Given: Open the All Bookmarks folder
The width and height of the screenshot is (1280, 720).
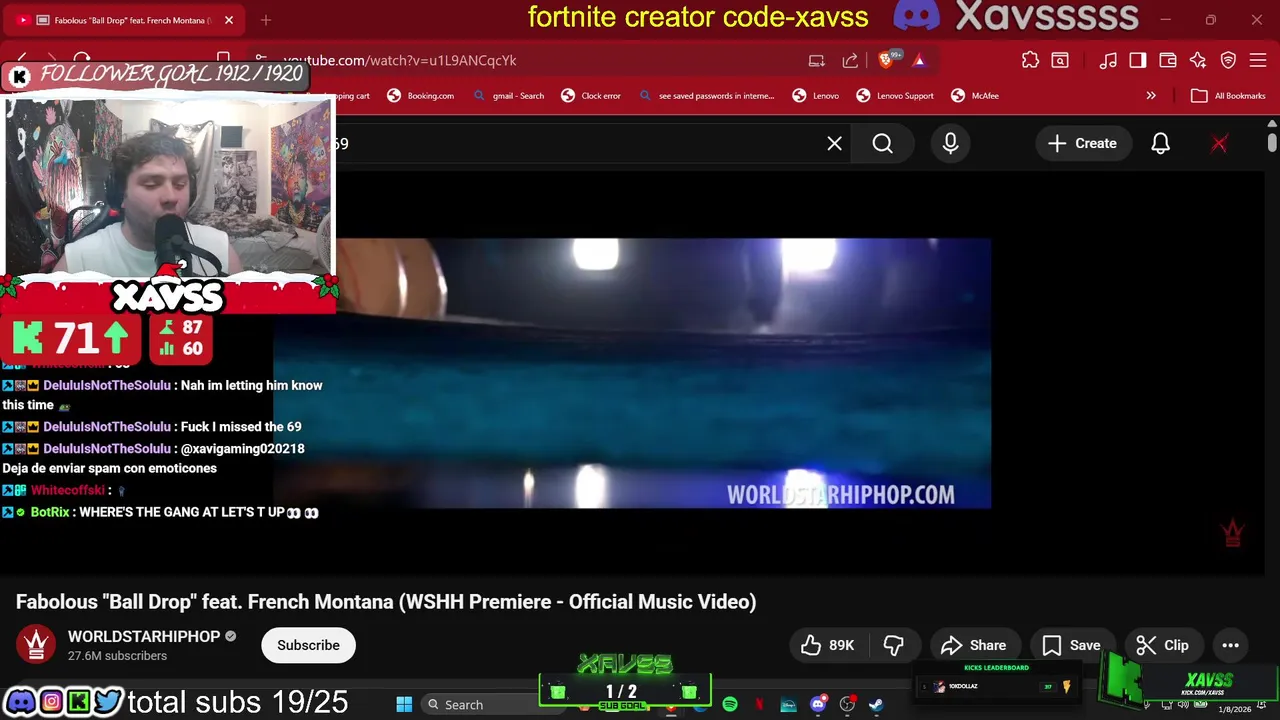Looking at the screenshot, I should coord(1229,96).
